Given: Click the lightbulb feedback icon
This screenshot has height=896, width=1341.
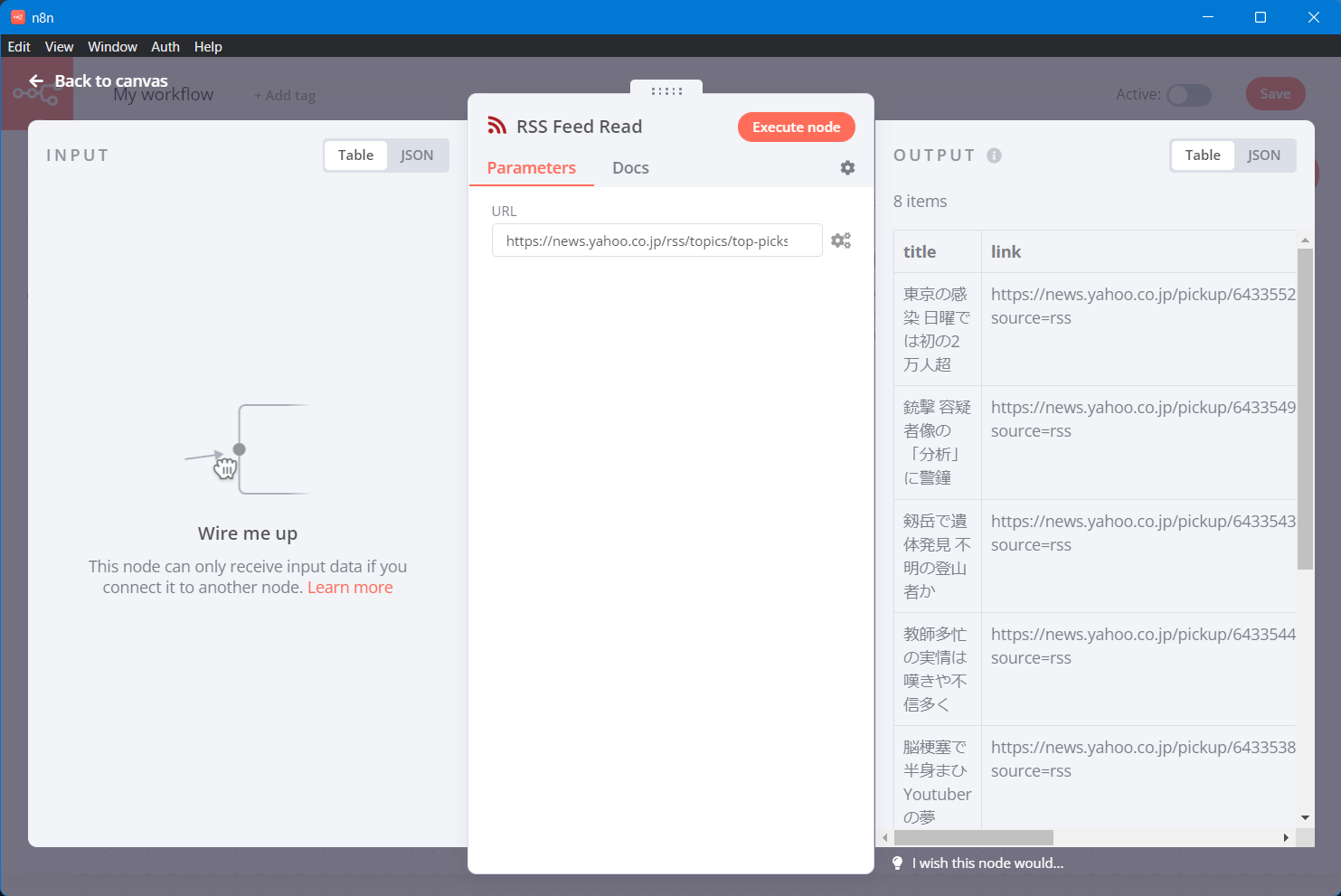Looking at the screenshot, I should pyautogui.click(x=897, y=863).
